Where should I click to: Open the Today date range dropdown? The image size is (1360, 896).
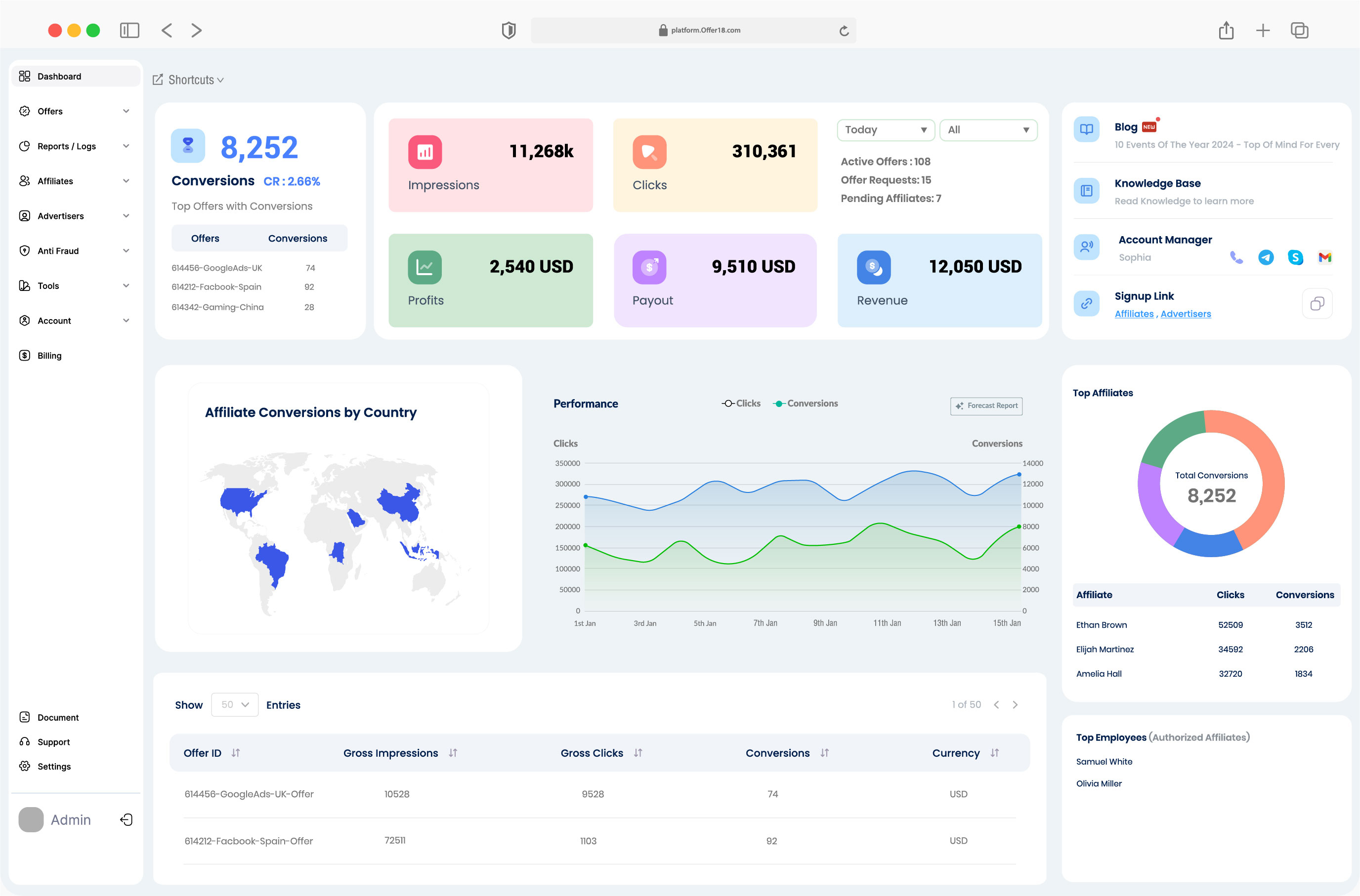pyautogui.click(x=885, y=130)
